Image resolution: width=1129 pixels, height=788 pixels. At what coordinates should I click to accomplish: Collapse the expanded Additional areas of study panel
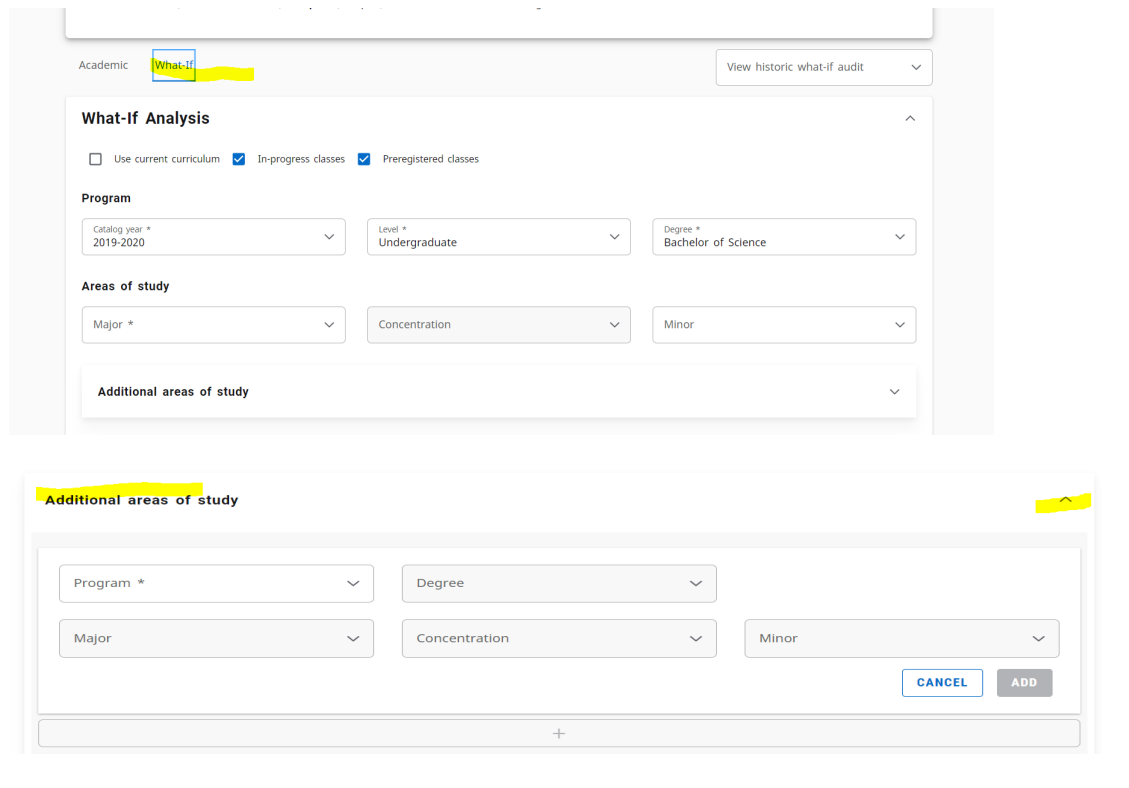point(1066,500)
